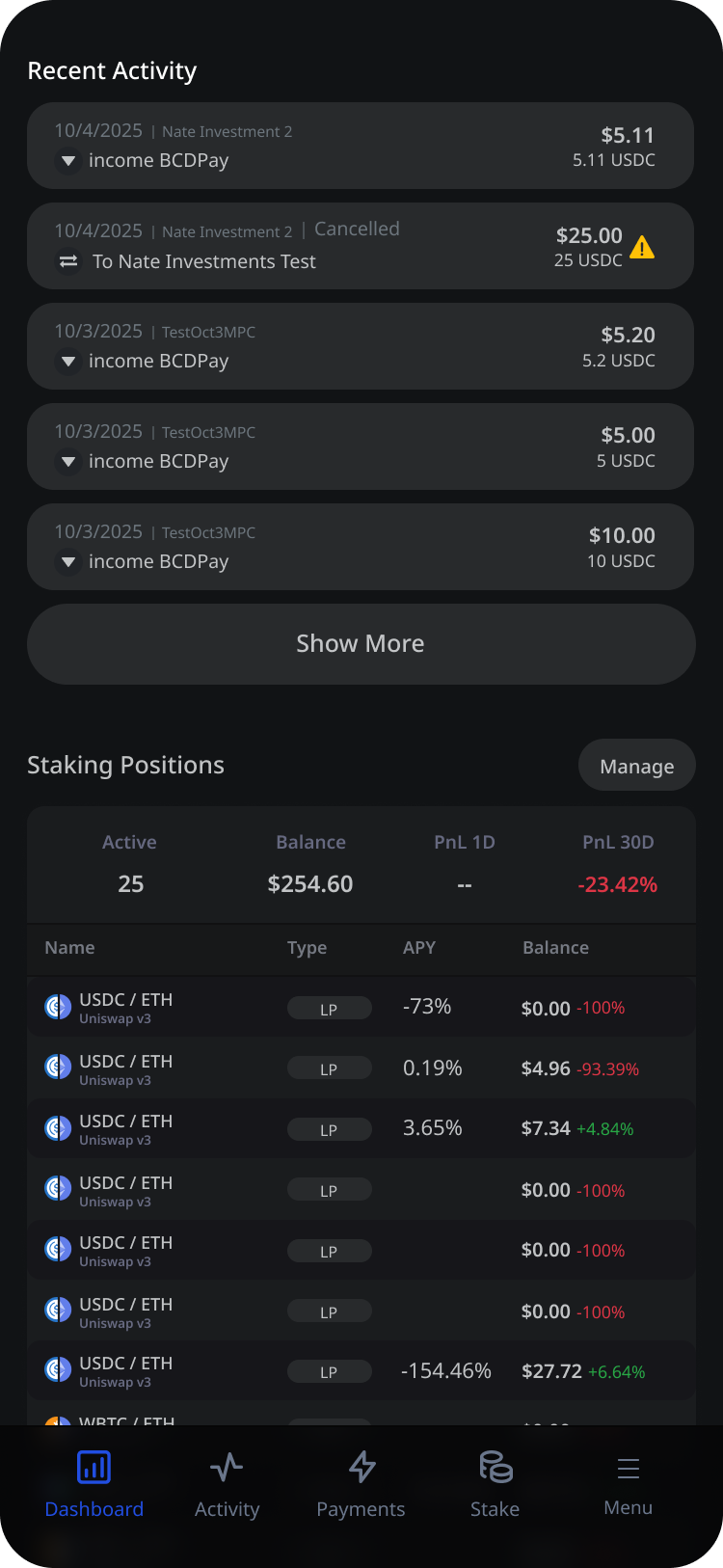Screen dimensions: 723x1568
Task: Open the hamburger Menu icon
Action: (629, 1469)
